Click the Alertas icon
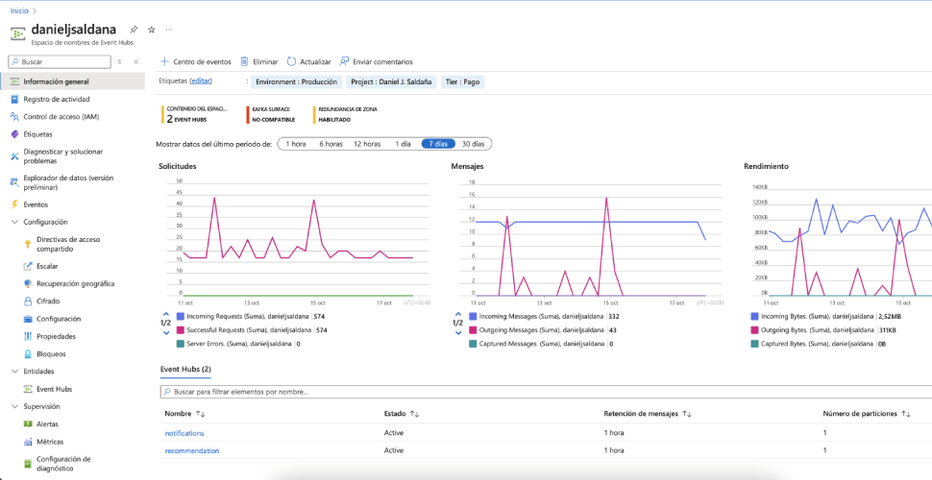932x480 pixels. pyautogui.click(x=27, y=424)
